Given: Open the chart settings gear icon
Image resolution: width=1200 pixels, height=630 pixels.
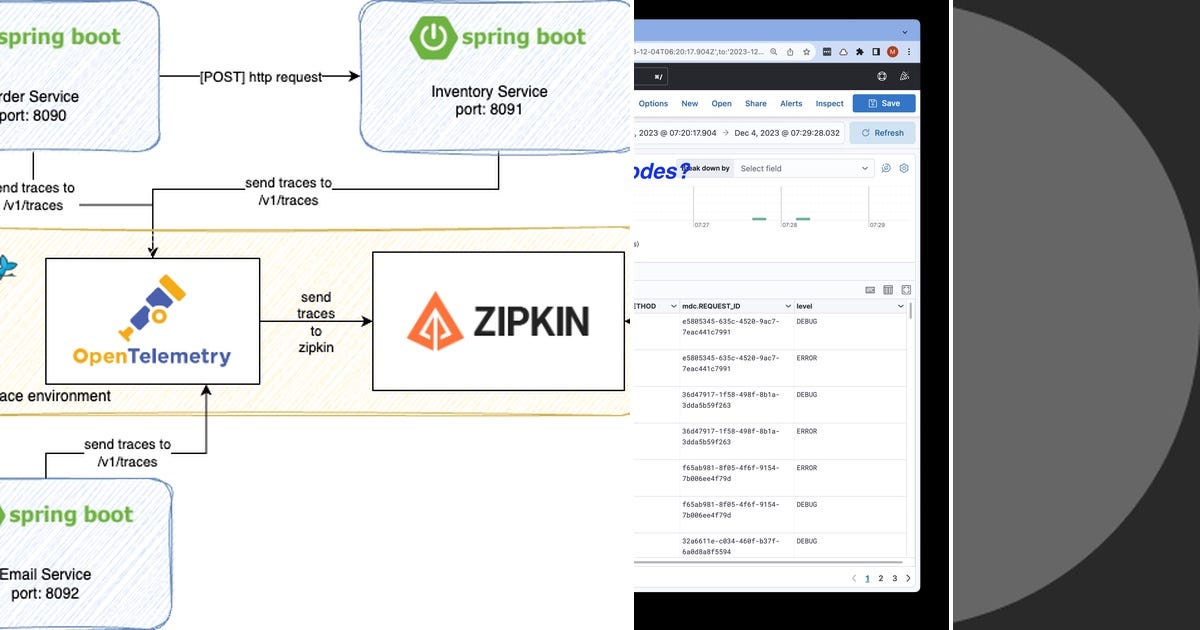Looking at the screenshot, I should pyautogui.click(x=903, y=168).
